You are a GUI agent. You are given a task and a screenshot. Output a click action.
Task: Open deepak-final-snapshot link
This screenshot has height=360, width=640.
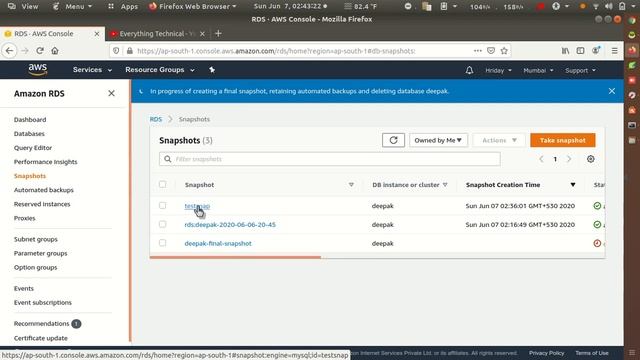218,243
